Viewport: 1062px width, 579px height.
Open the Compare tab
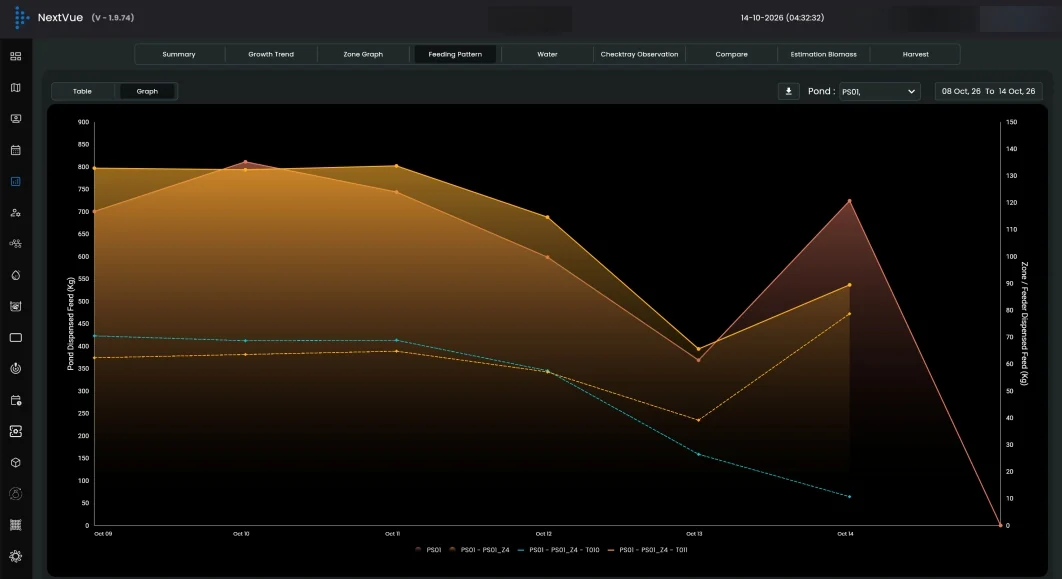pyautogui.click(x=731, y=54)
